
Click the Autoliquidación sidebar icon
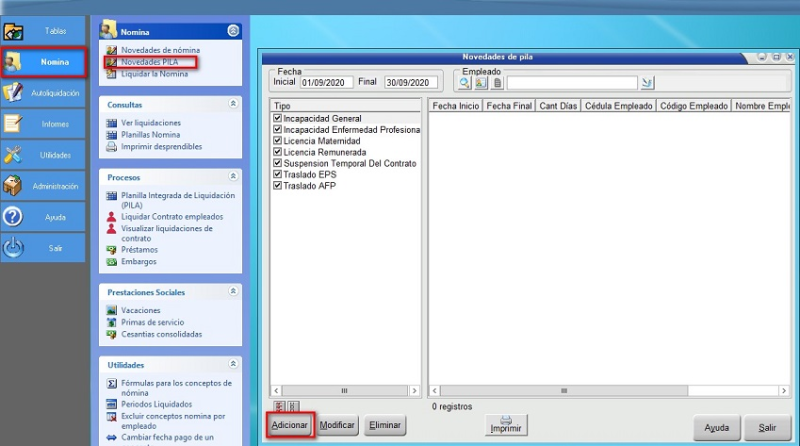point(14,93)
